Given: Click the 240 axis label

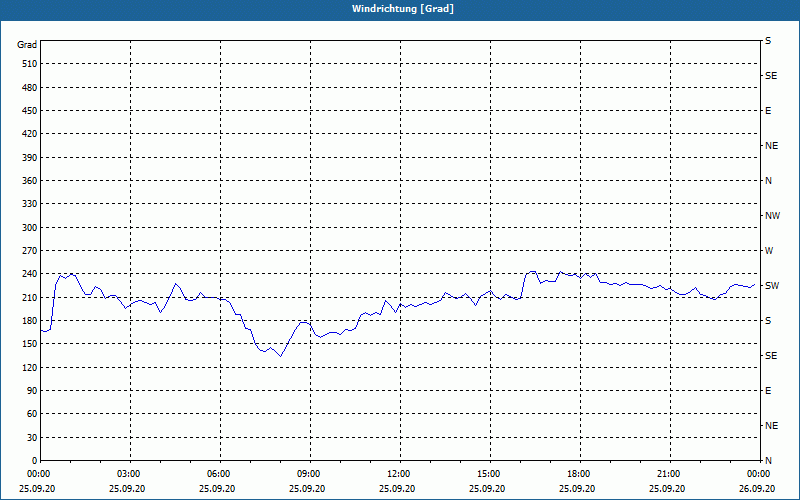Looking at the screenshot, I should [x=30, y=274].
